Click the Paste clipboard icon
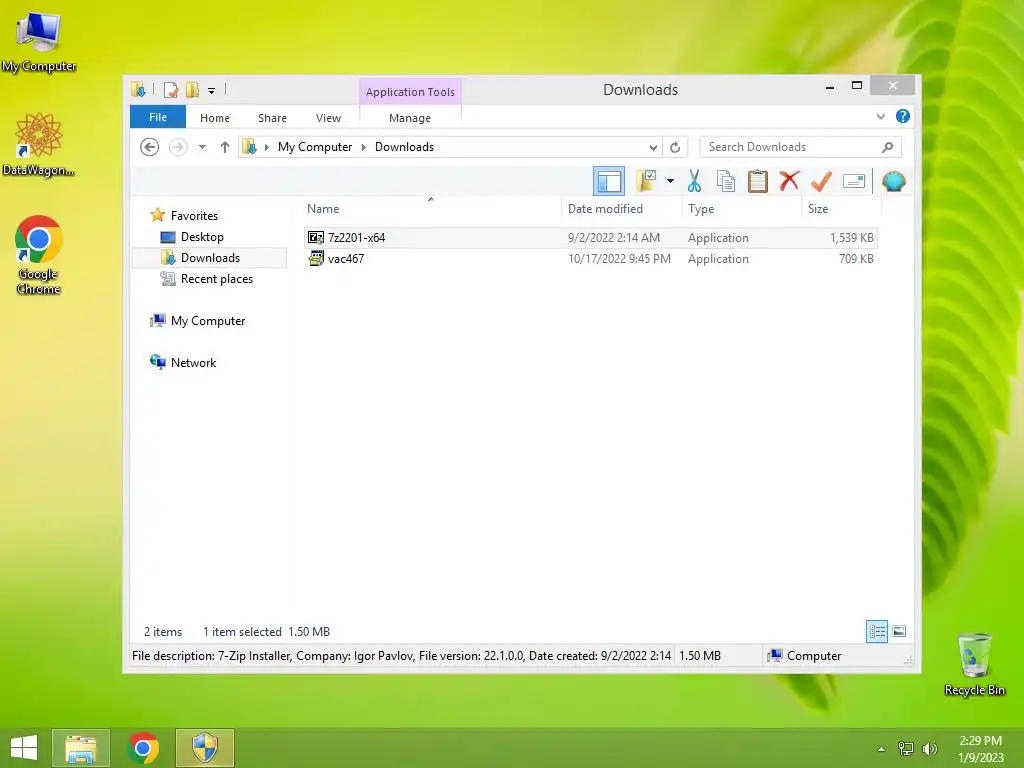The image size is (1024, 768). [758, 181]
